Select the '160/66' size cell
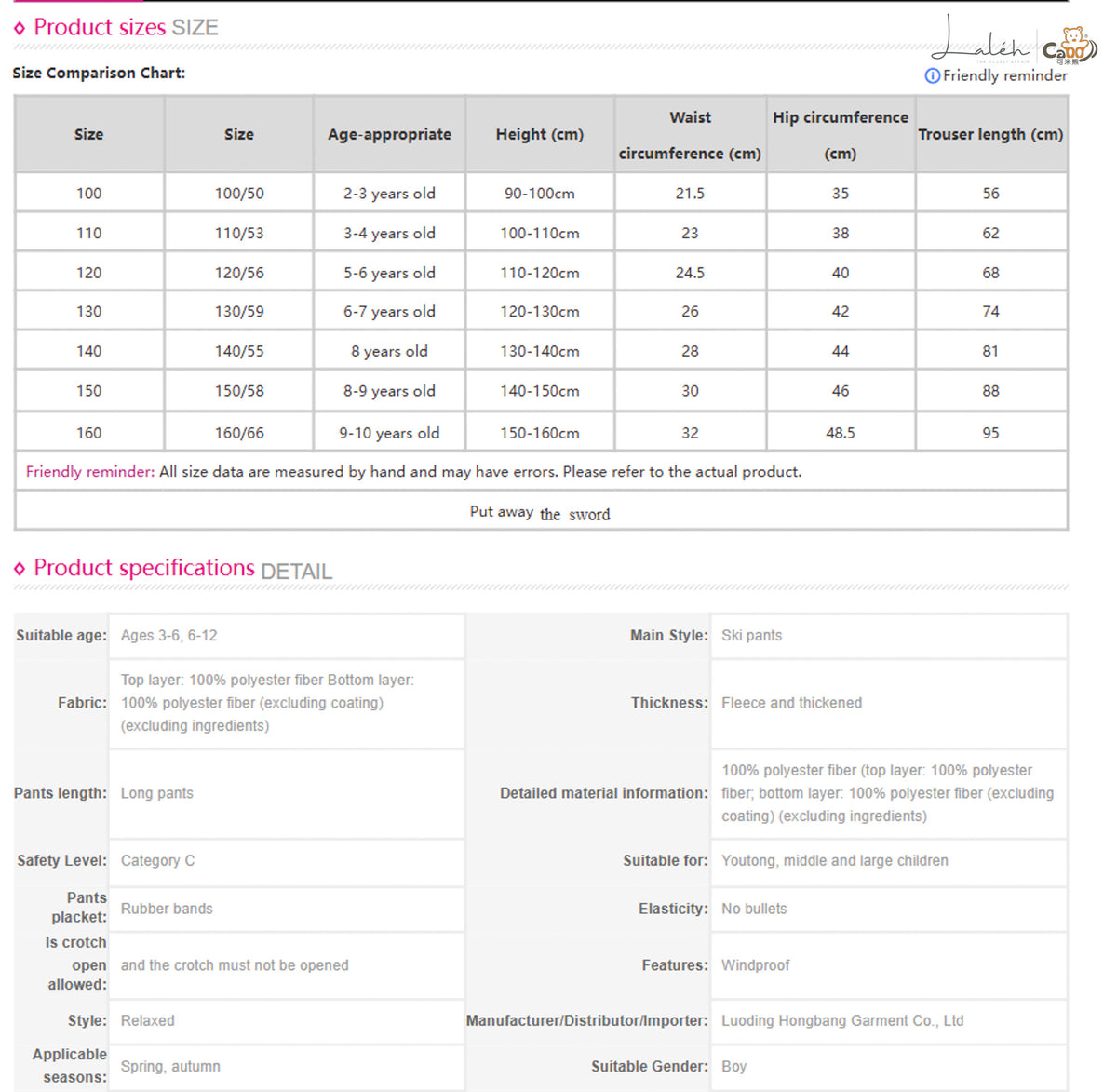1117x1092 pixels. click(x=239, y=433)
